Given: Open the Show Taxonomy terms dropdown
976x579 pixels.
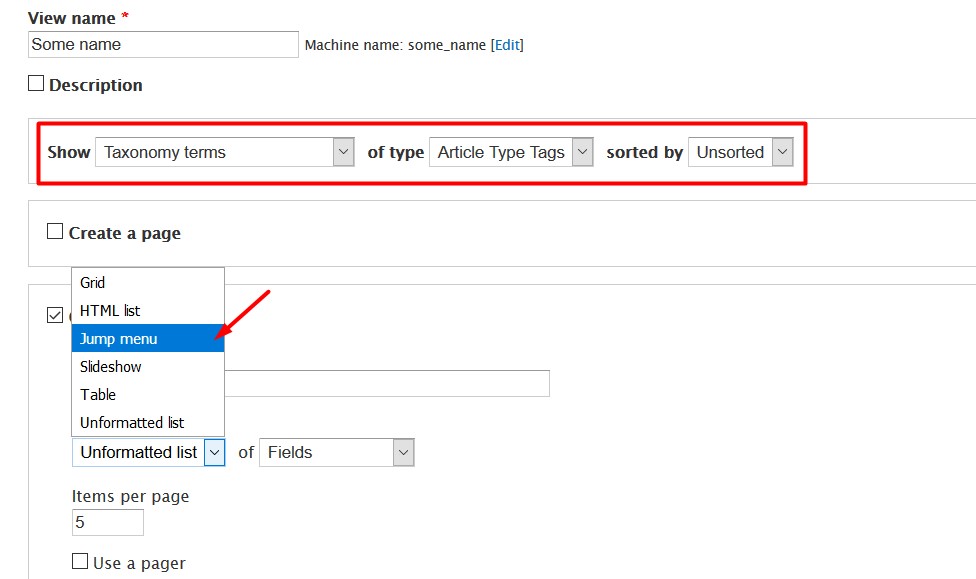Looking at the screenshot, I should tap(225, 152).
